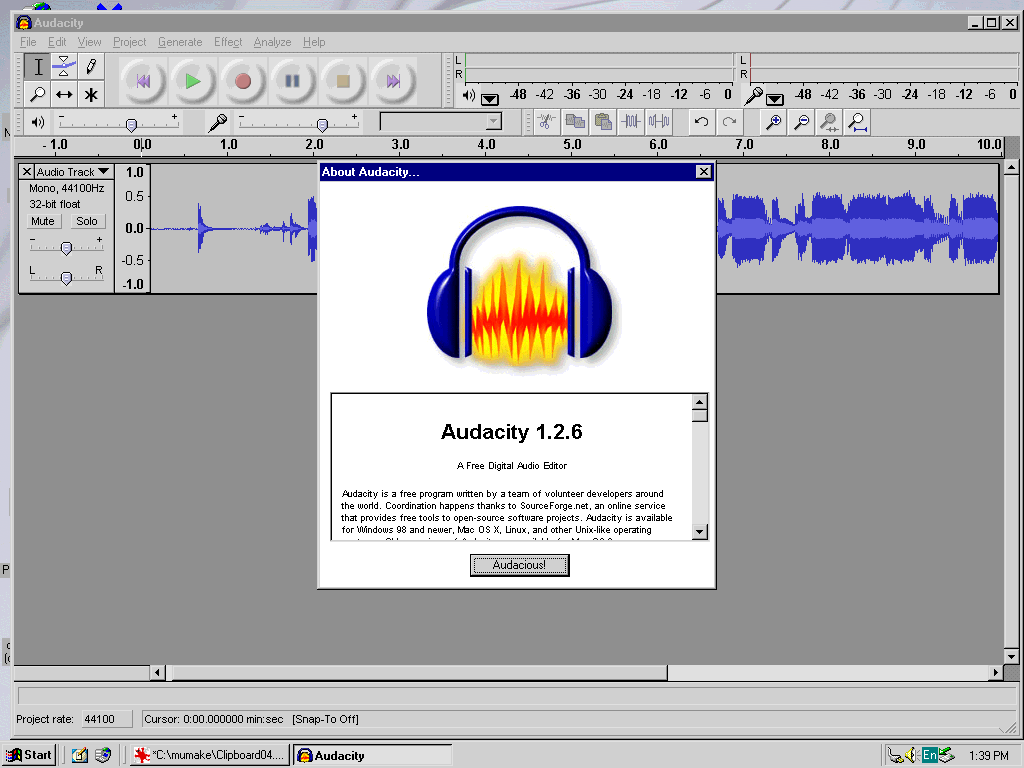Select the Envelope tool
The width and height of the screenshot is (1024, 768).
tap(64, 67)
